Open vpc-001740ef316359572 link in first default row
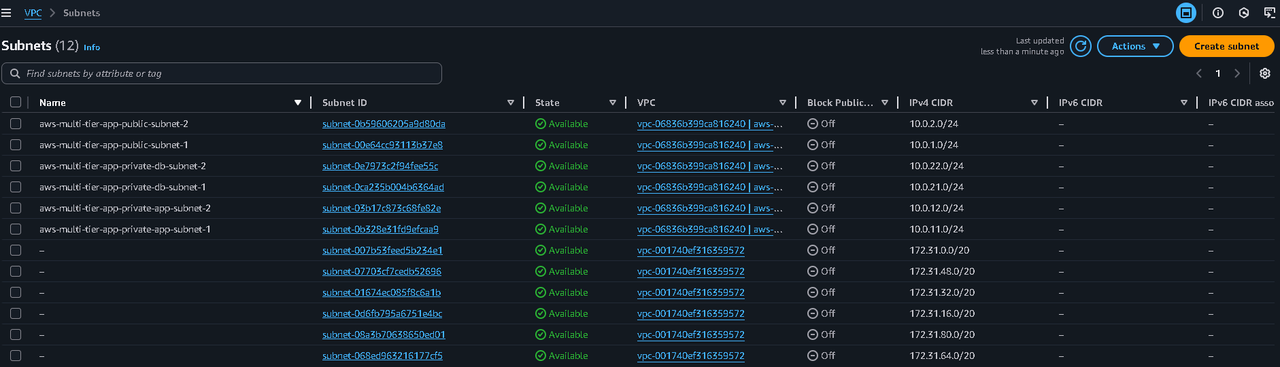 point(690,250)
